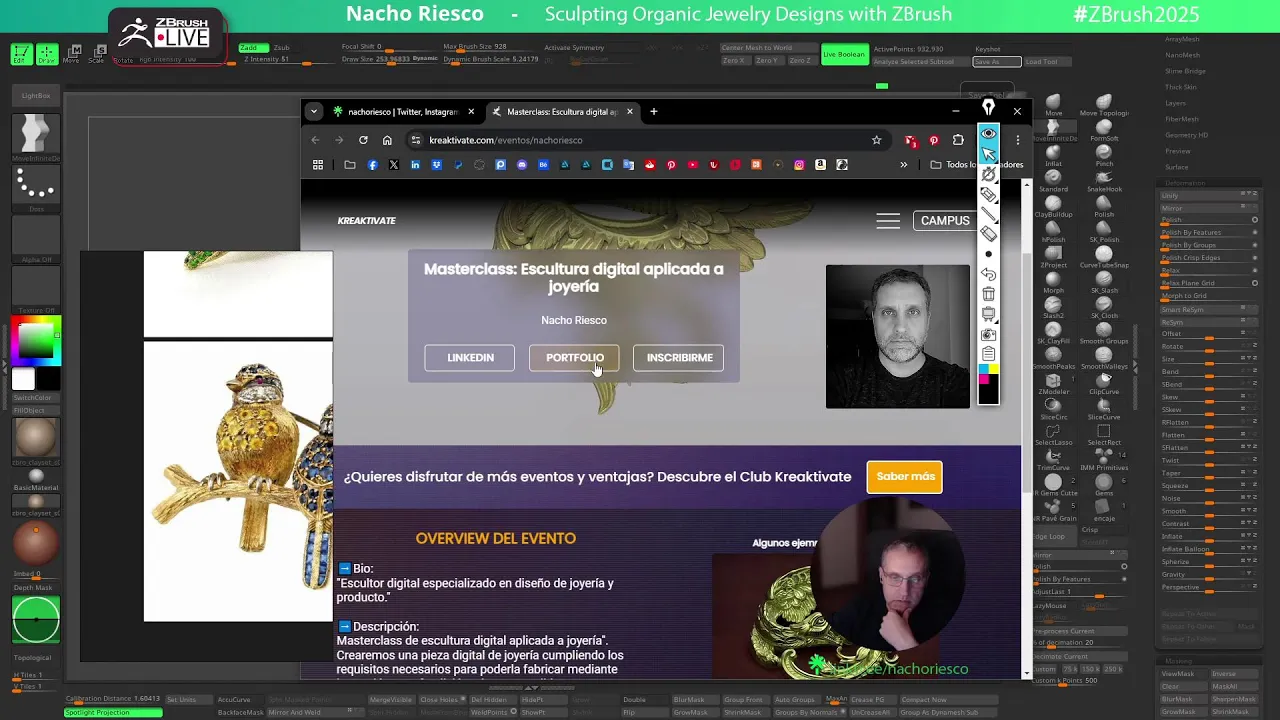Choose the Inflat brush

click(x=1053, y=155)
